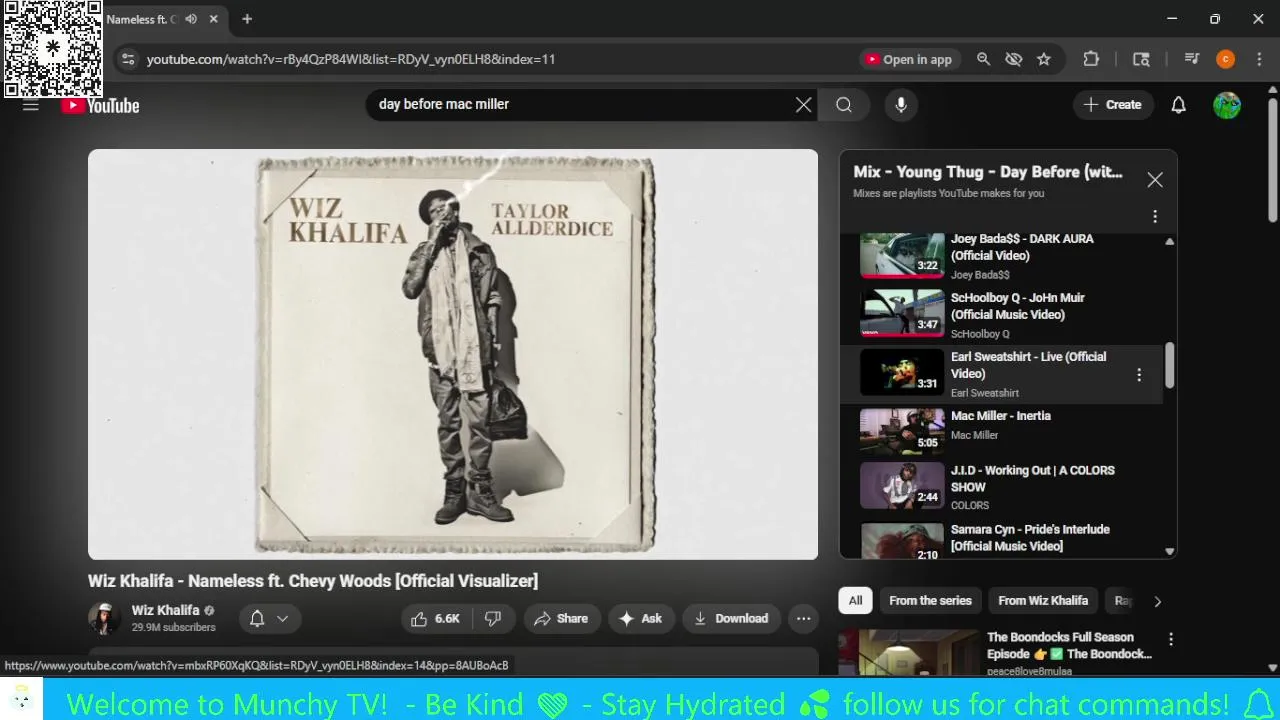This screenshot has height=720, width=1280.
Task: Like the video with 6.6K likes
Action: [x=434, y=618]
